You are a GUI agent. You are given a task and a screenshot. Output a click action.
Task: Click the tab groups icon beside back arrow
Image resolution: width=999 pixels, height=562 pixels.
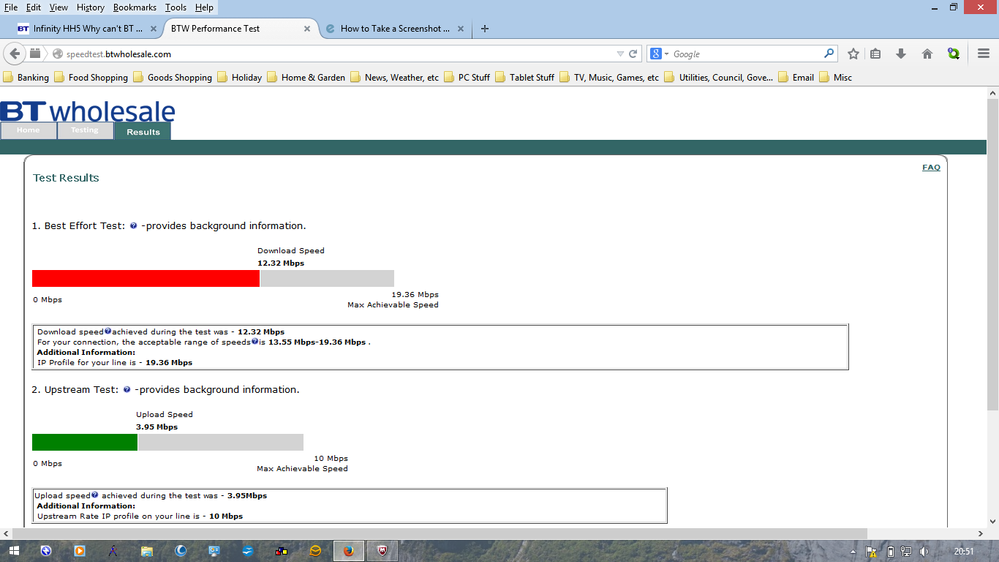click(x=35, y=54)
